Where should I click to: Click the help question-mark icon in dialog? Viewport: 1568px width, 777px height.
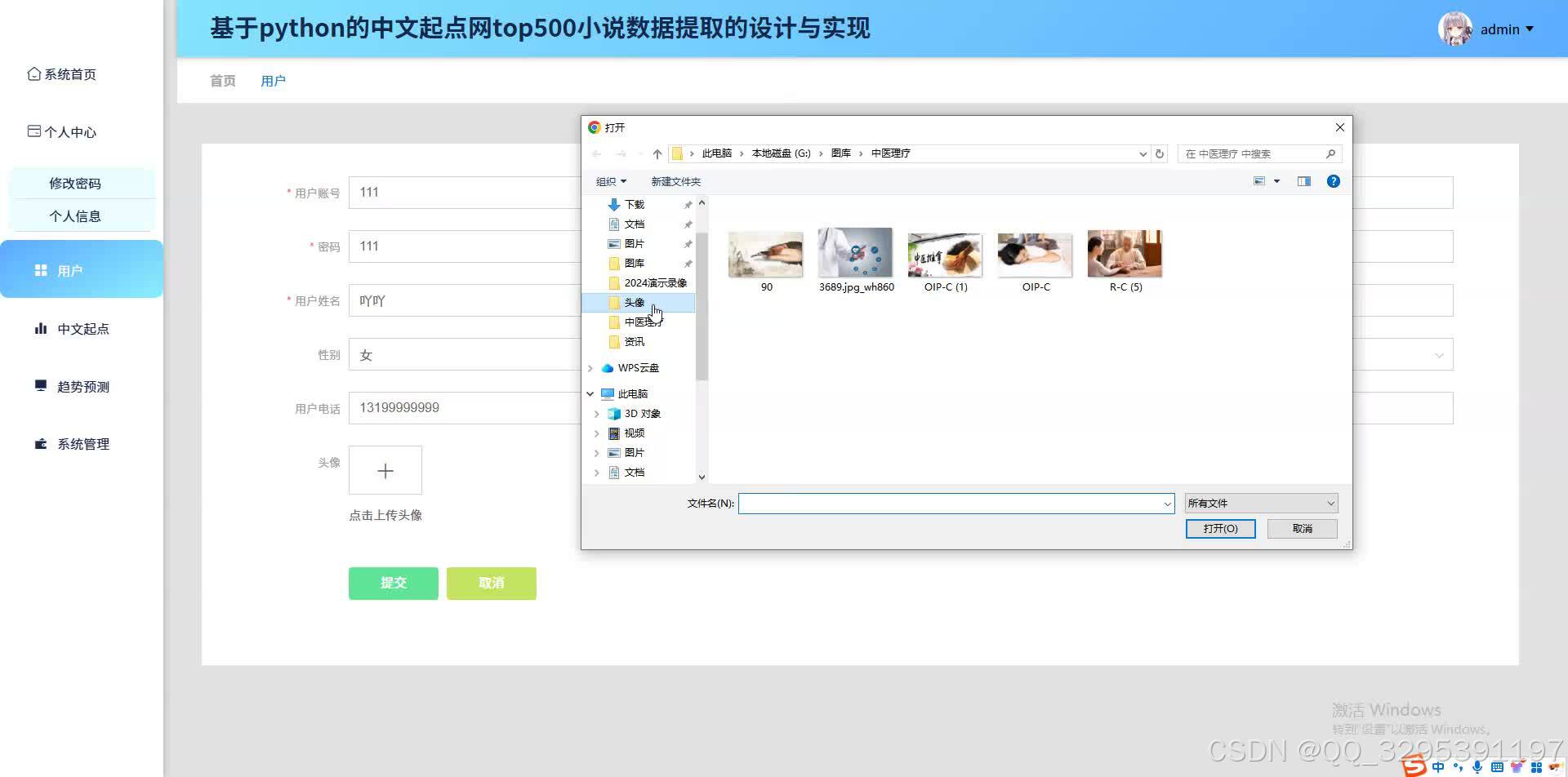point(1333,180)
